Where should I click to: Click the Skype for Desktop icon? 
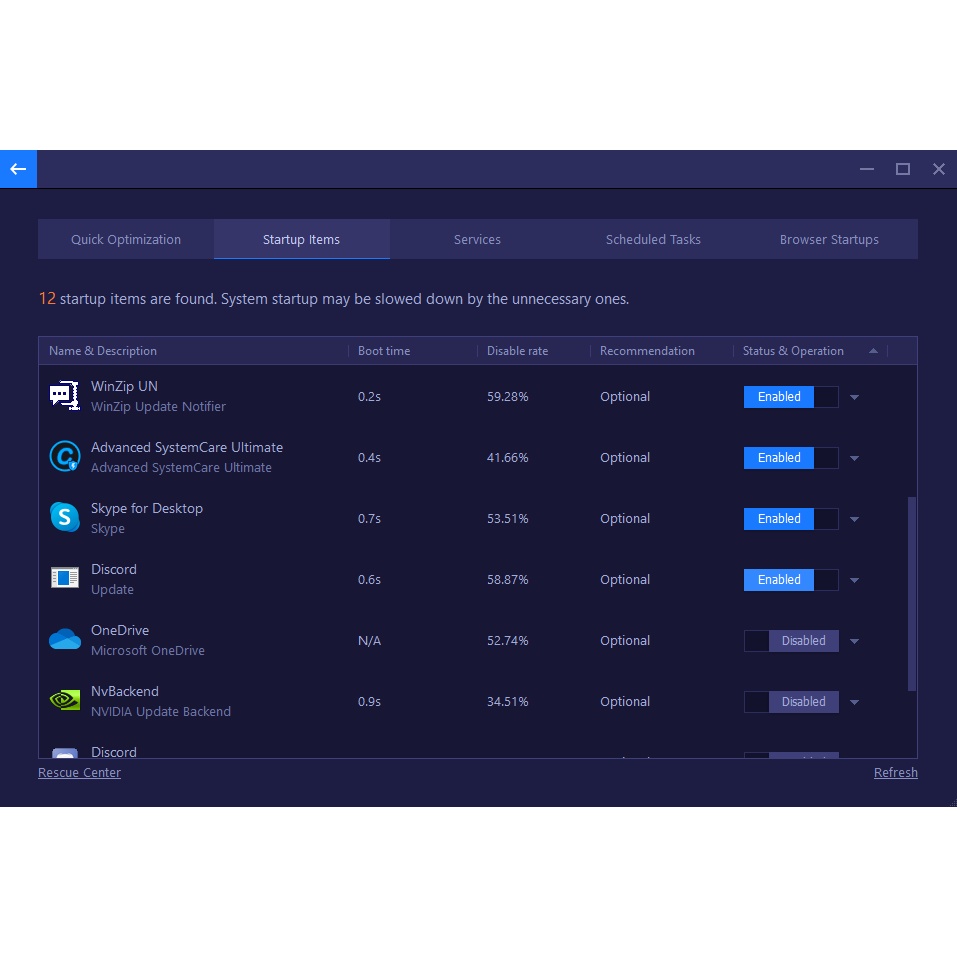pos(65,518)
